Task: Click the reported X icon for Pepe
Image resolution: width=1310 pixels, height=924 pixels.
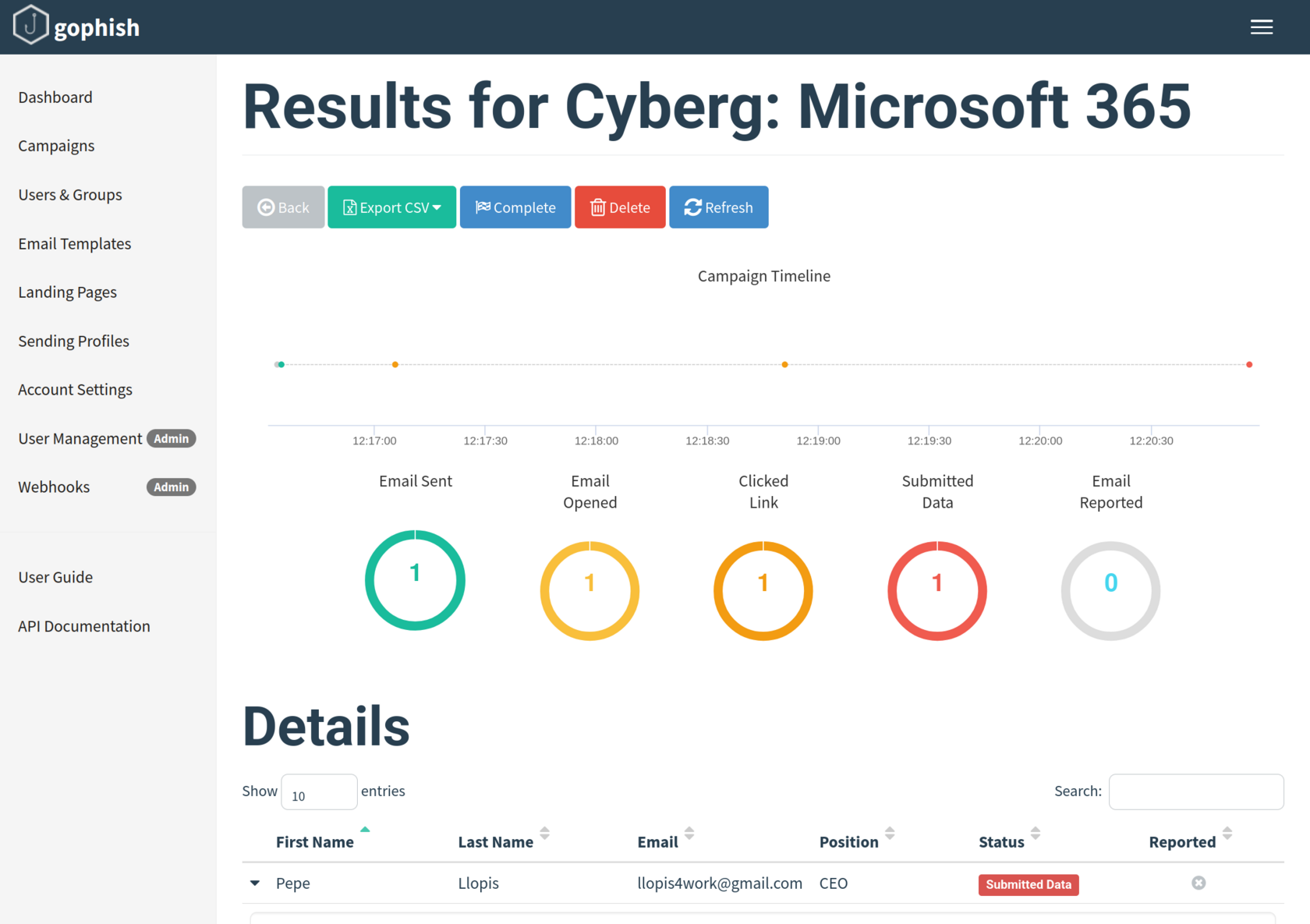Action: point(1198,883)
